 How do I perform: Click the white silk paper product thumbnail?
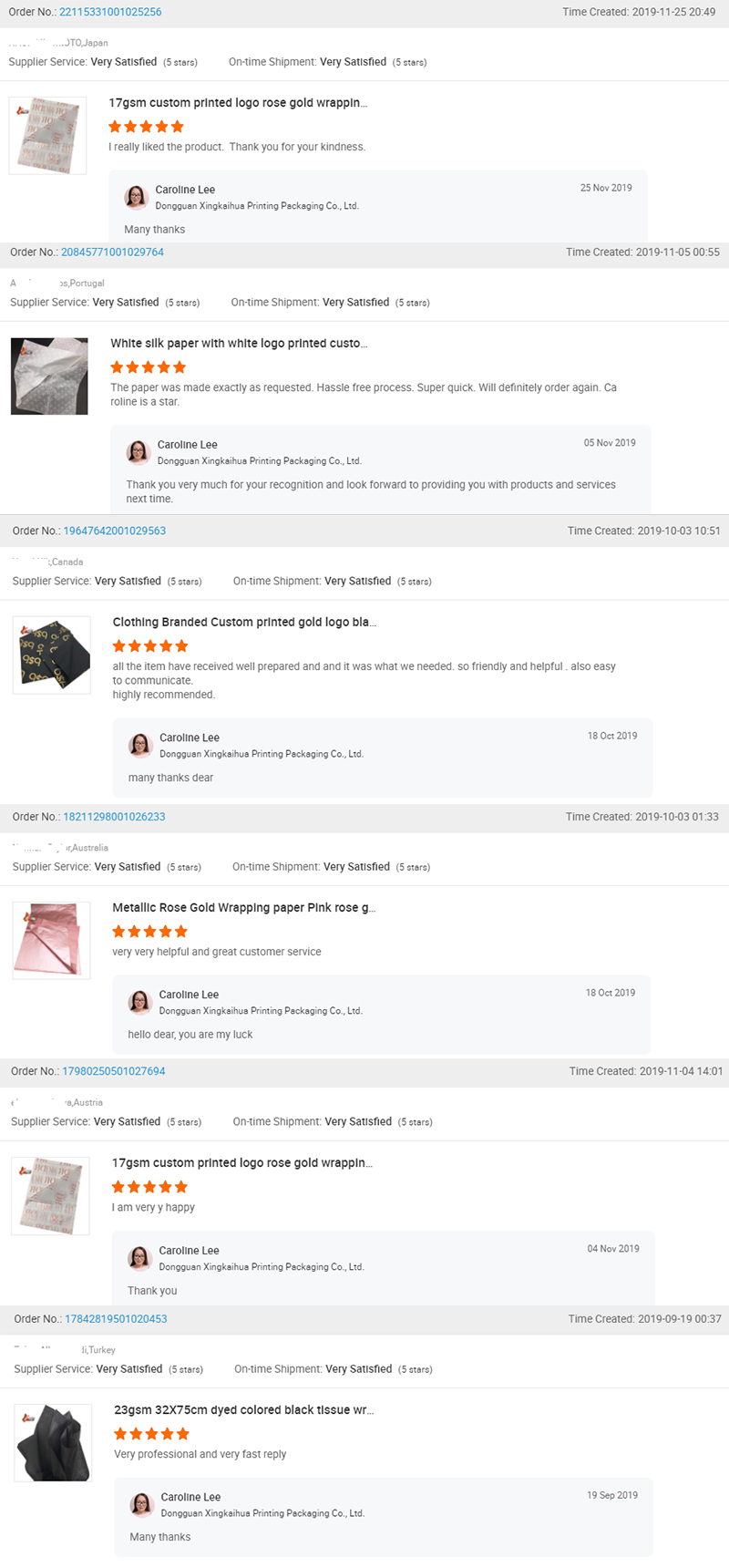(50, 377)
